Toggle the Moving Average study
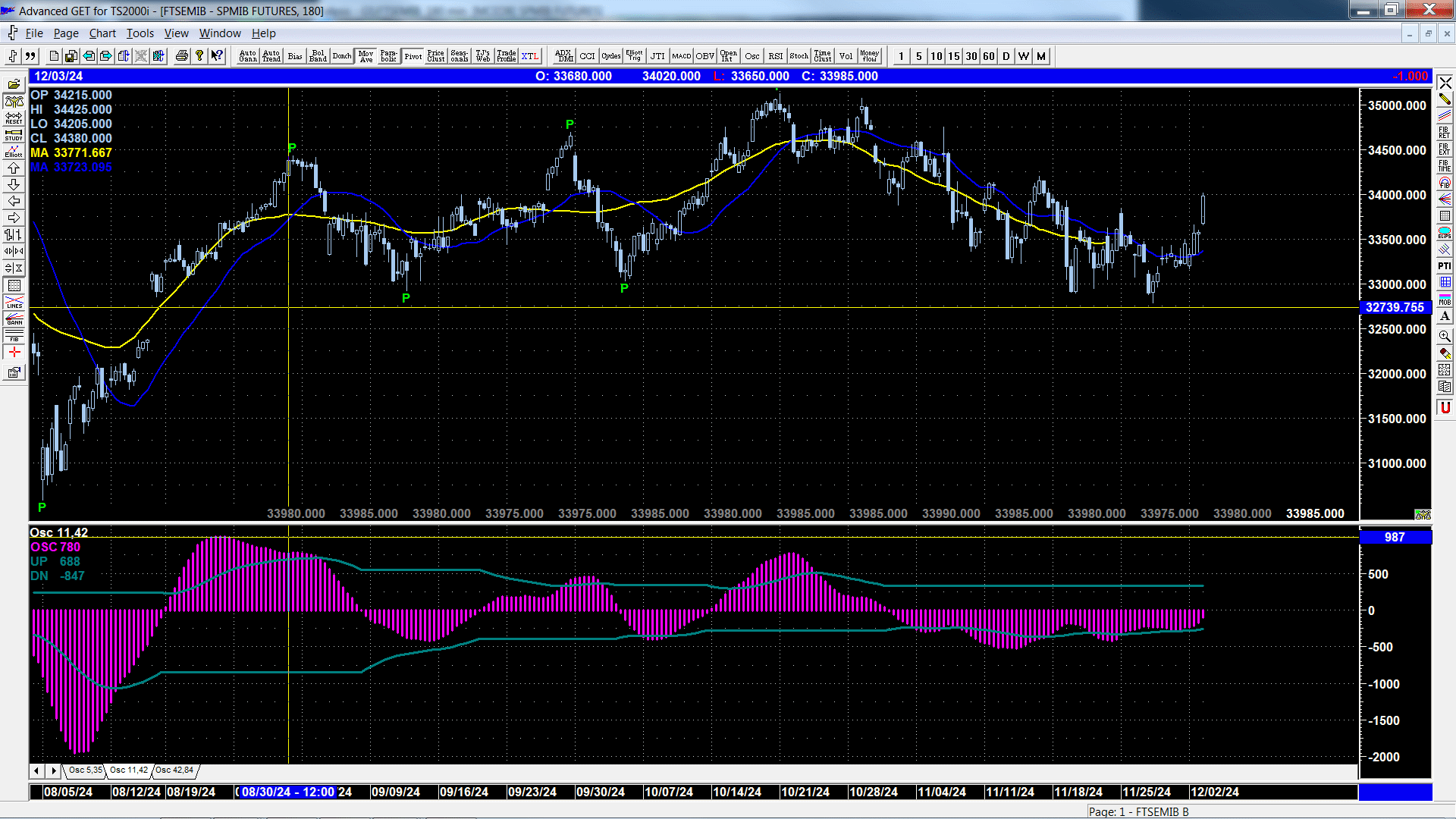 (366, 56)
